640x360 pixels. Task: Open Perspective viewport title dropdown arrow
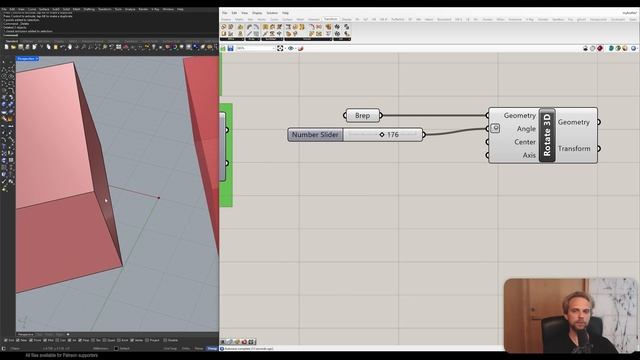(x=37, y=59)
